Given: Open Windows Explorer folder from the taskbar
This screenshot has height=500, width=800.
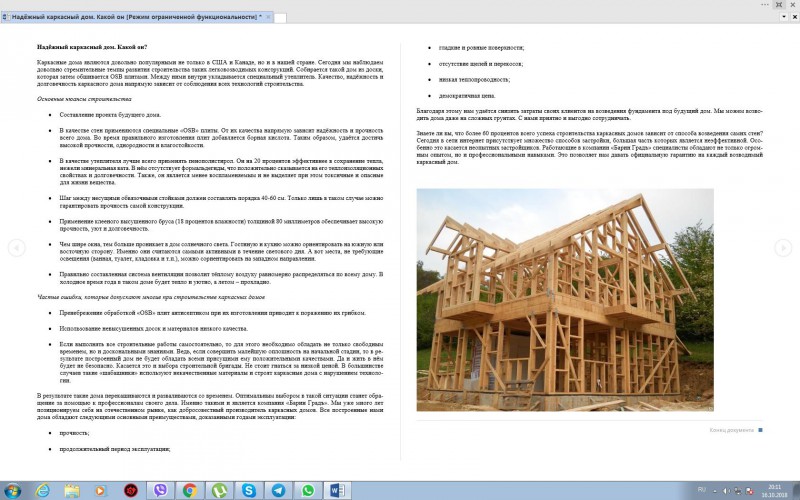Looking at the screenshot, I should pyautogui.click(x=72, y=491).
